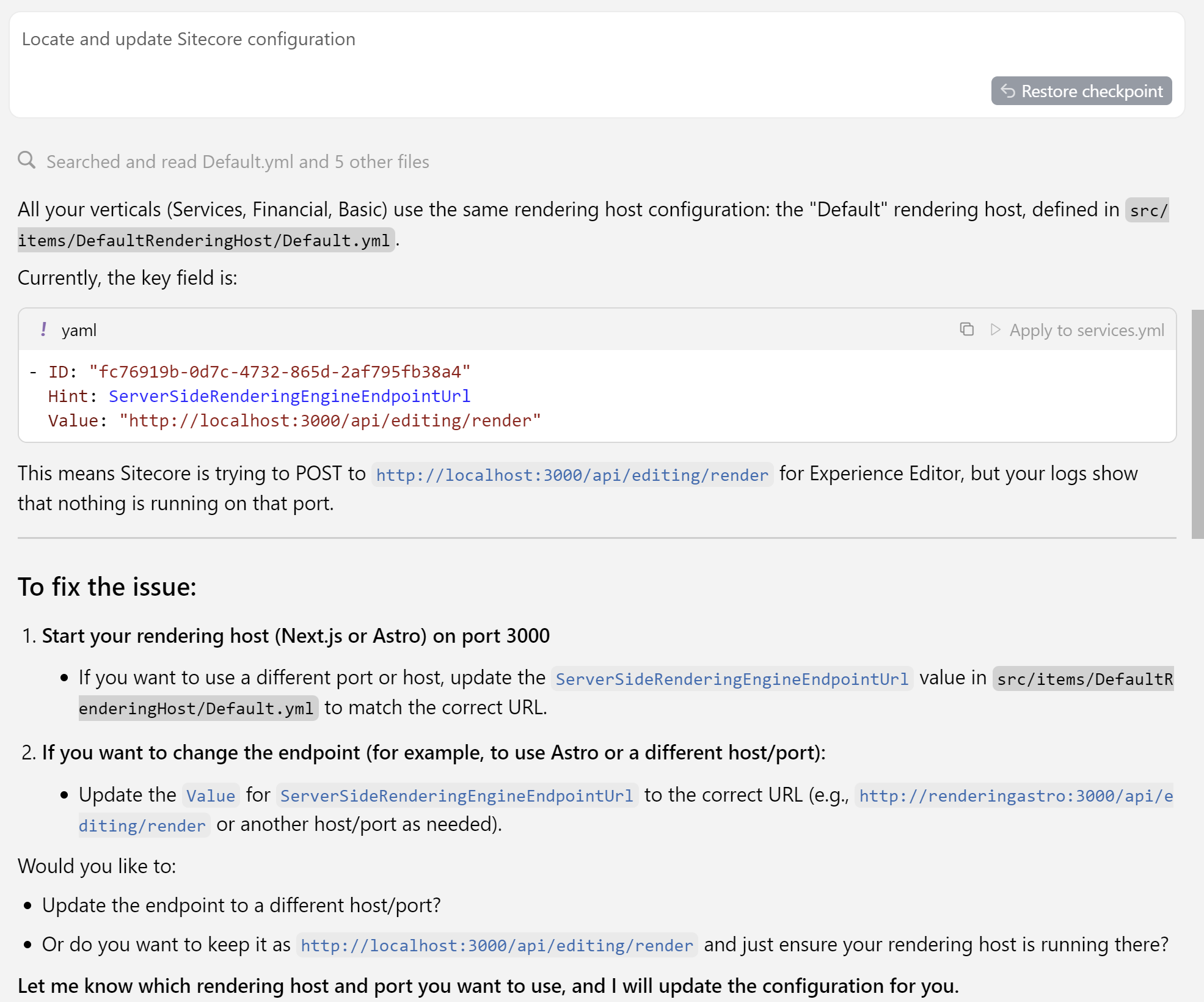Click the prompt 'Locate and update Sitecore configuration'
The height and width of the screenshot is (1002, 1204).
188,39
